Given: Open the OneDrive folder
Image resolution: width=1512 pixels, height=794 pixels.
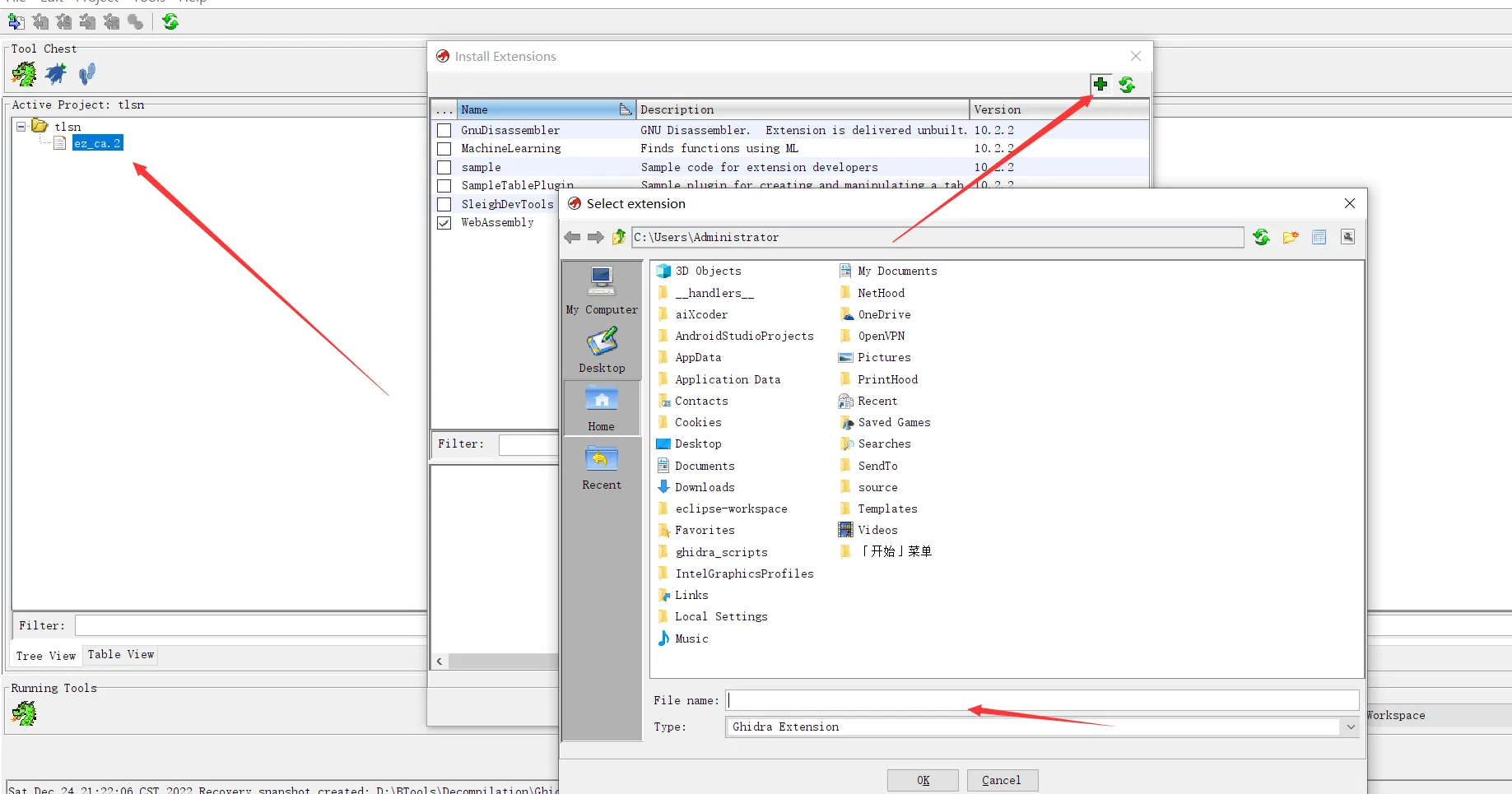Looking at the screenshot, I should (875, 314).
